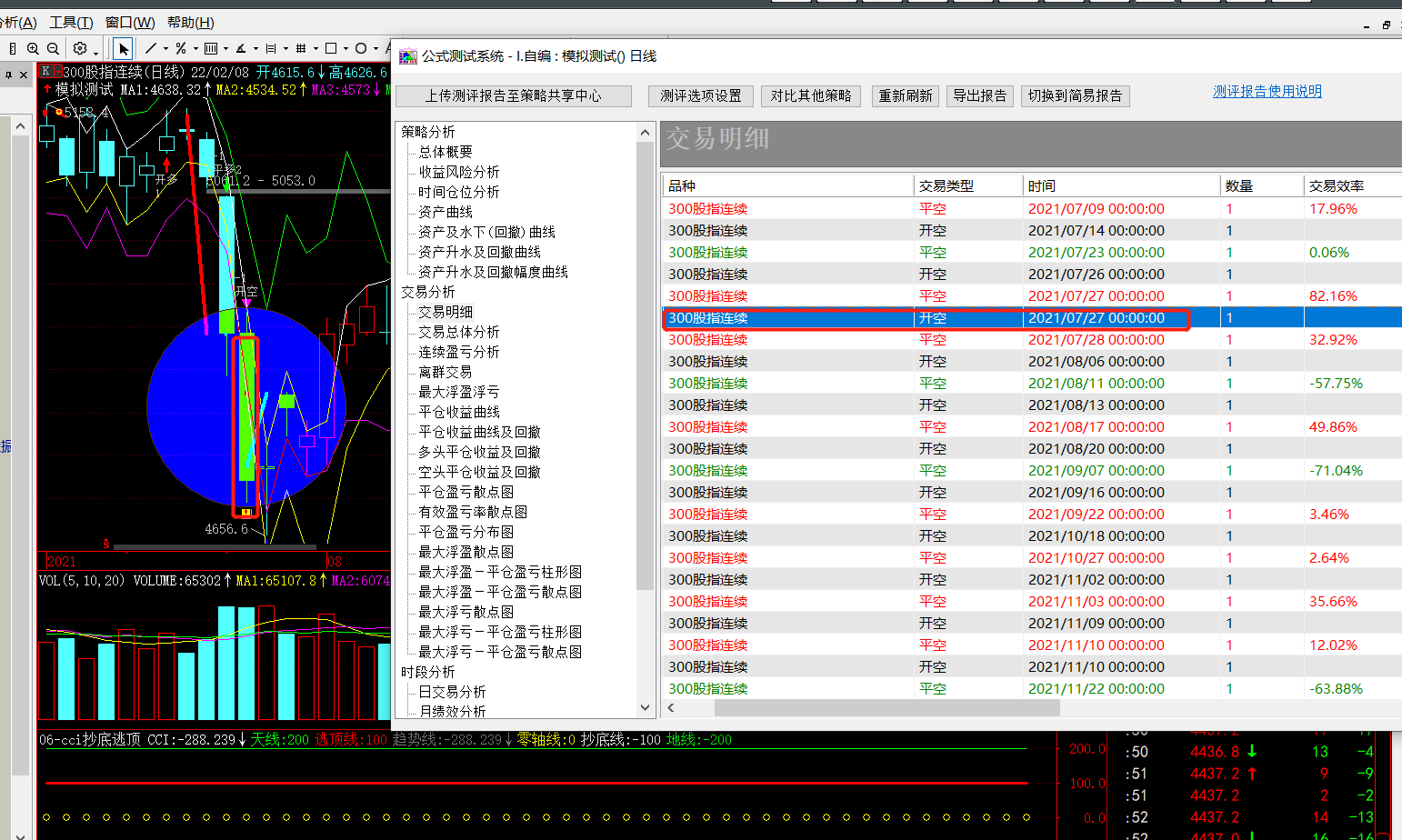Click the 导出报告 button
The height and width of the screenshot is (840, 1402).
click(980, 95)
